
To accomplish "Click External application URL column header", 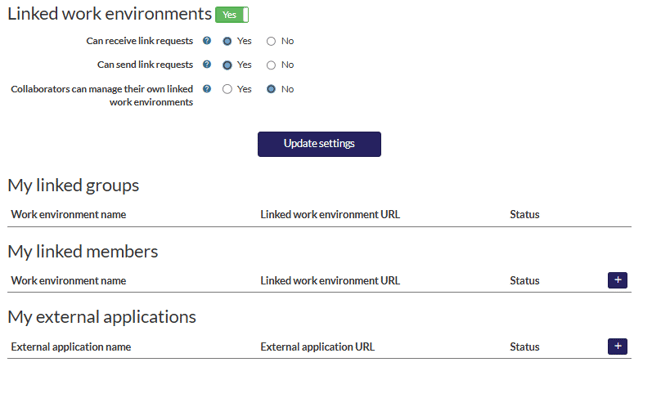I will (317, 347).
